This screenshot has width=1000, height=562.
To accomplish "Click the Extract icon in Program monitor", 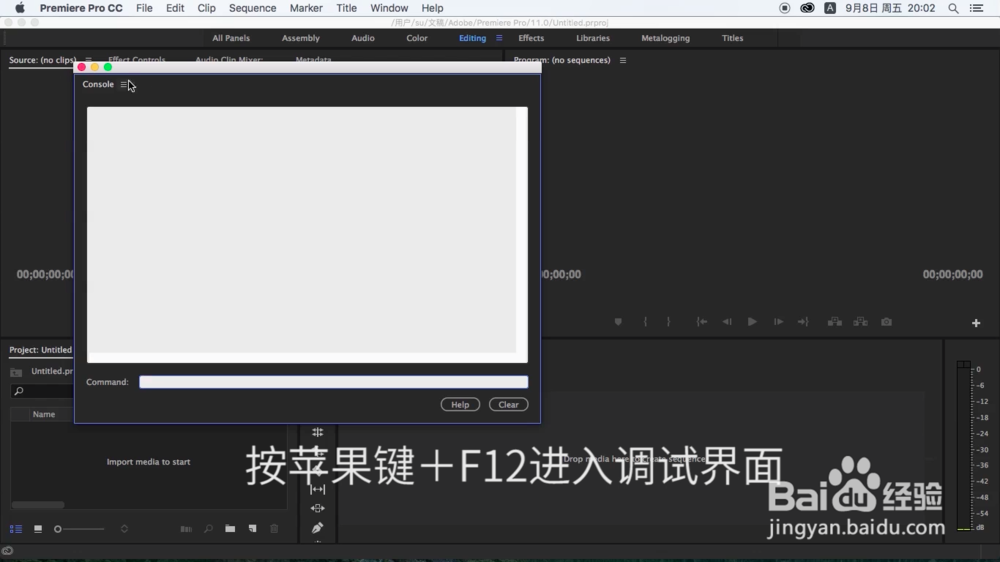I will coord(861,322).
